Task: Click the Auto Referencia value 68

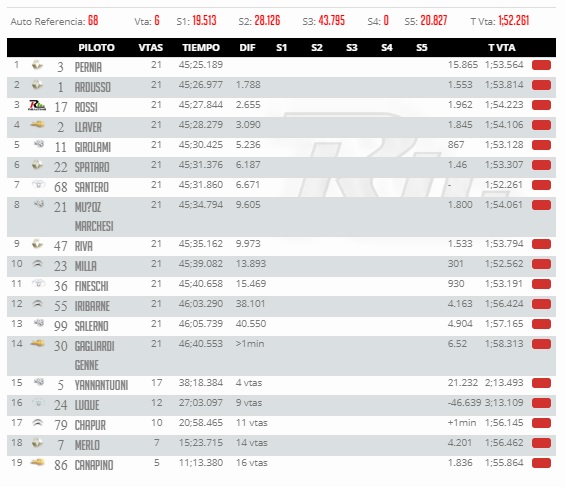Action: (x=93, y=21)
